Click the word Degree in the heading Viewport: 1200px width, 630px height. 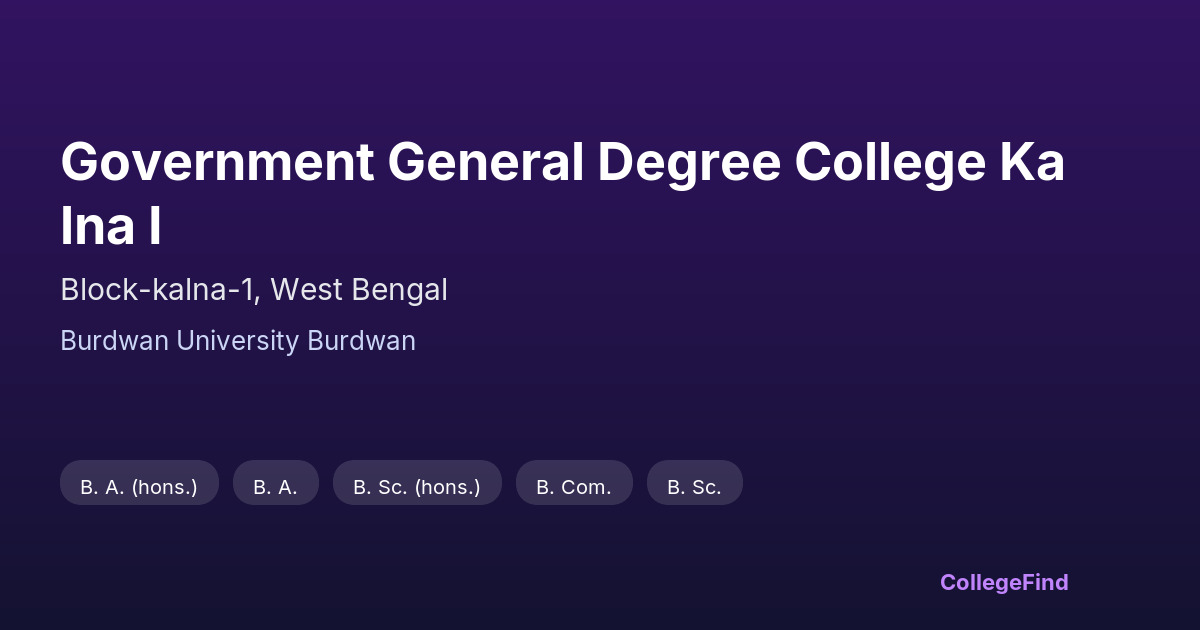tap(689, 163)
